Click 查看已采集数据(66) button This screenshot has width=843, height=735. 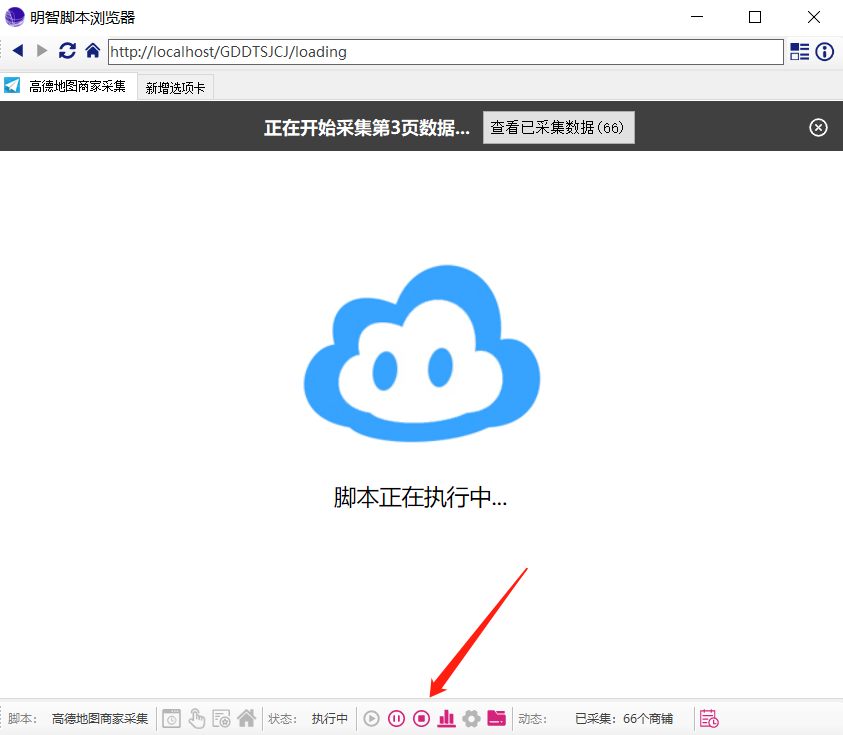coord(559,127)
